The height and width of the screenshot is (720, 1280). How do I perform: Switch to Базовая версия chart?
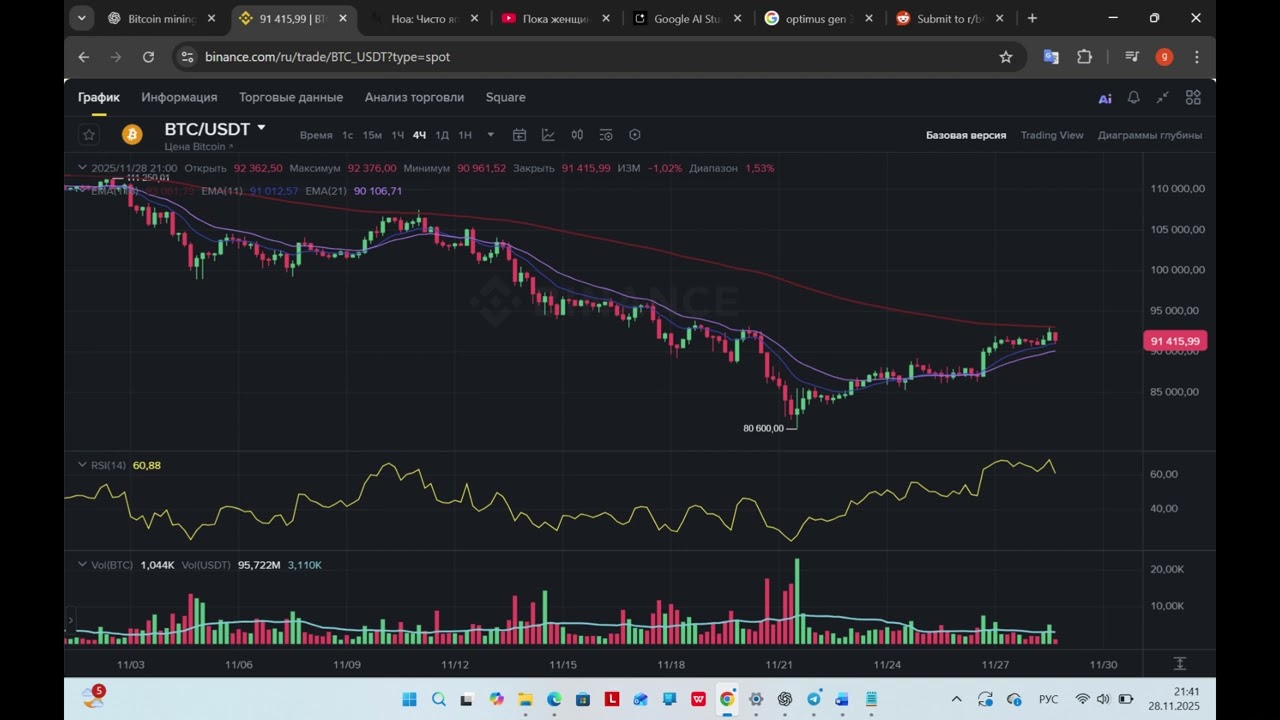tap(966, 135)
